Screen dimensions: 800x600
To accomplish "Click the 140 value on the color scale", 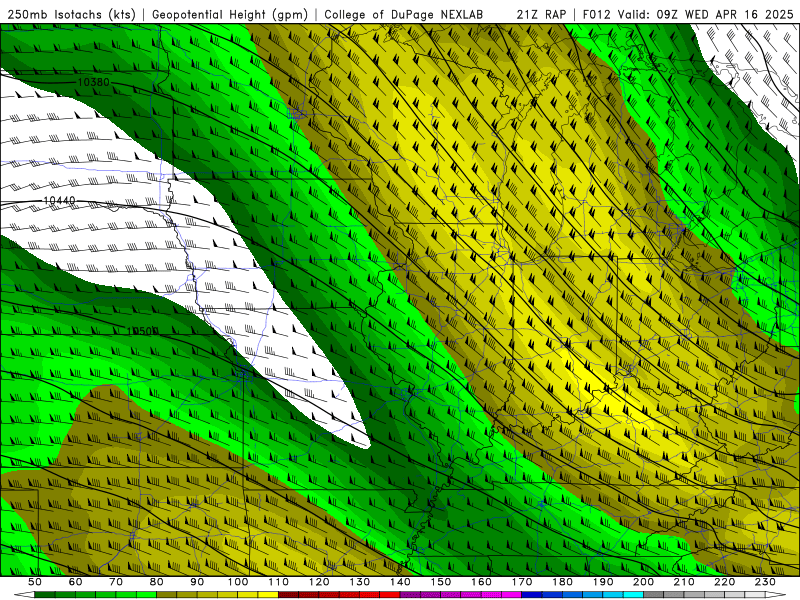I will (x=401, y=582).
